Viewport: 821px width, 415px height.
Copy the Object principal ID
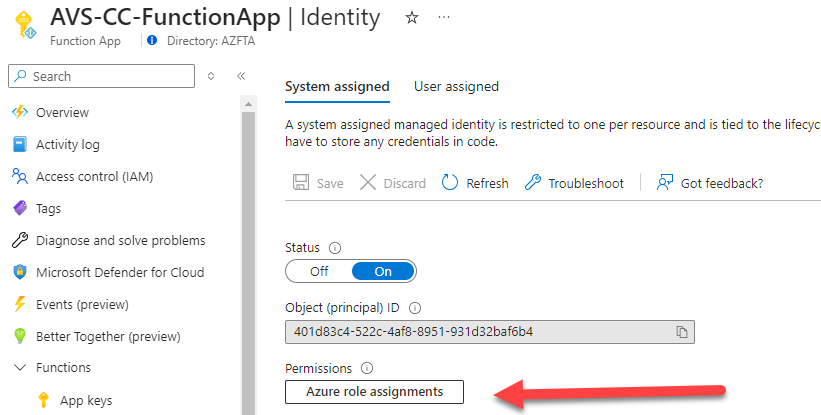pos(682,332)
